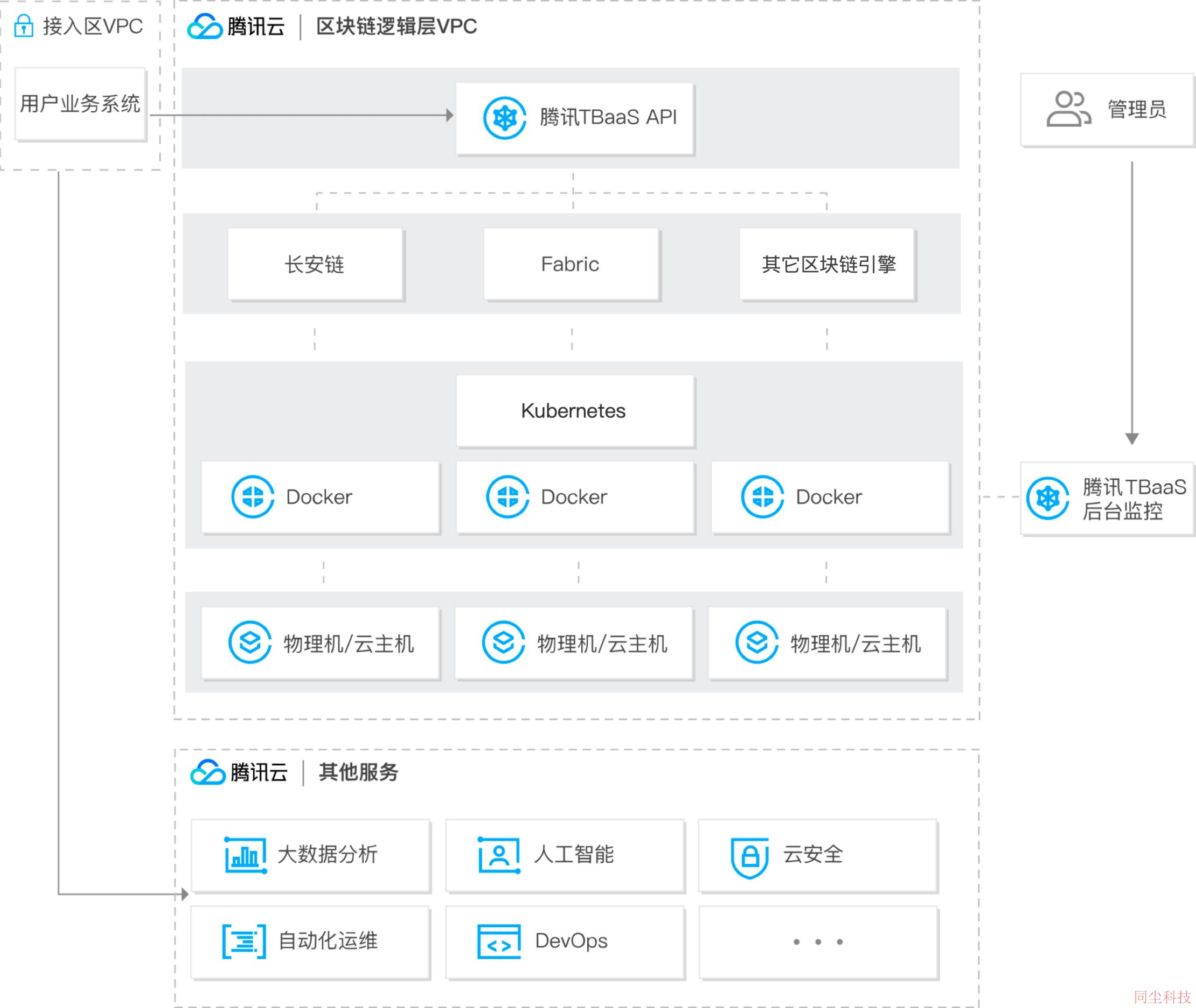Click the left Docker container icon
1196x1008 pixels.
coord(253,497)
